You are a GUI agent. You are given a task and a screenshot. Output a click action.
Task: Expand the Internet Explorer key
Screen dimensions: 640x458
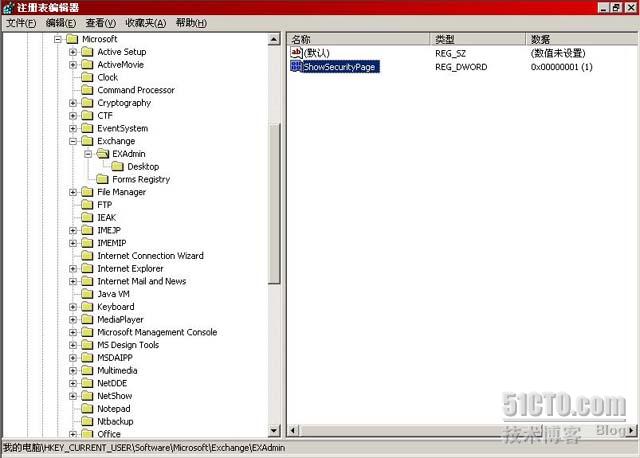[73, 269]
